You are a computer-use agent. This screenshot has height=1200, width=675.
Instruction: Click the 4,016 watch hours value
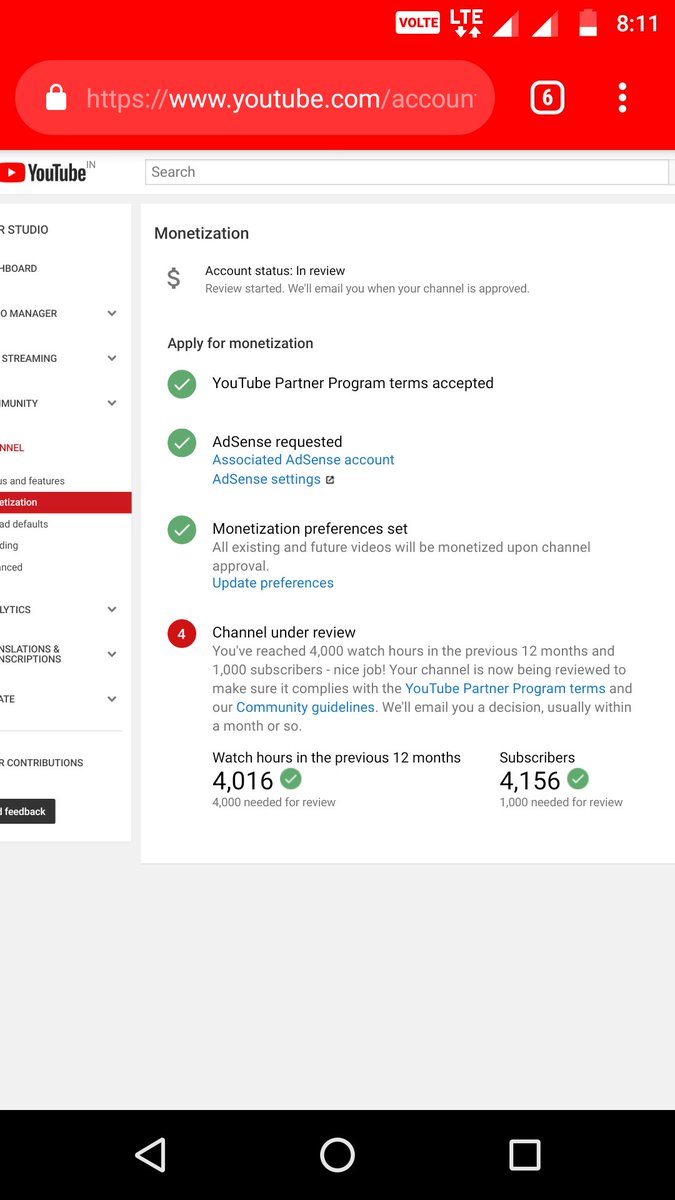click(x=243, y=780)
